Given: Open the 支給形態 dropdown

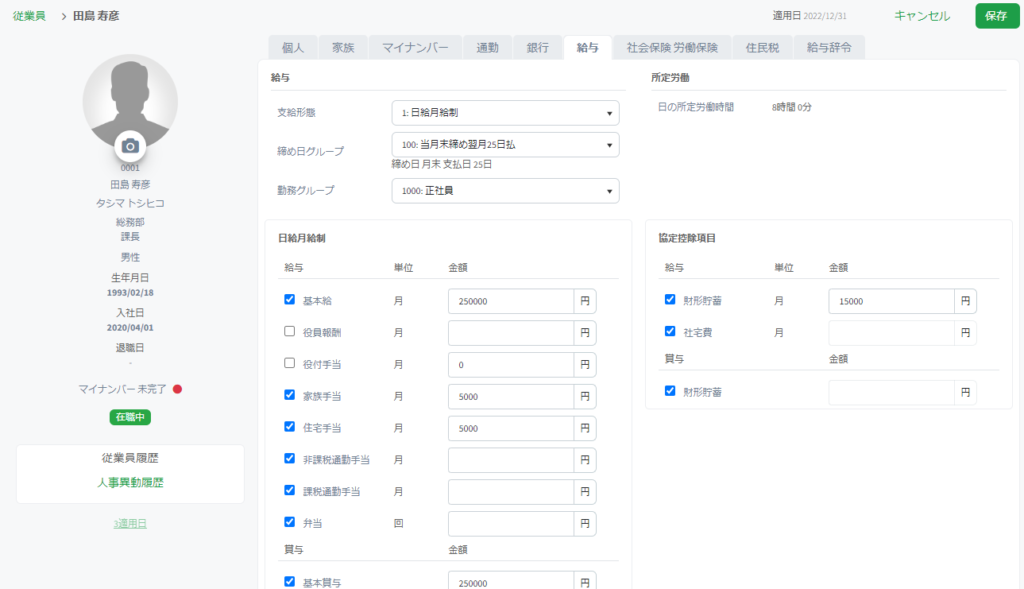Looking at the screenshot, I should [x=505, y=113].
